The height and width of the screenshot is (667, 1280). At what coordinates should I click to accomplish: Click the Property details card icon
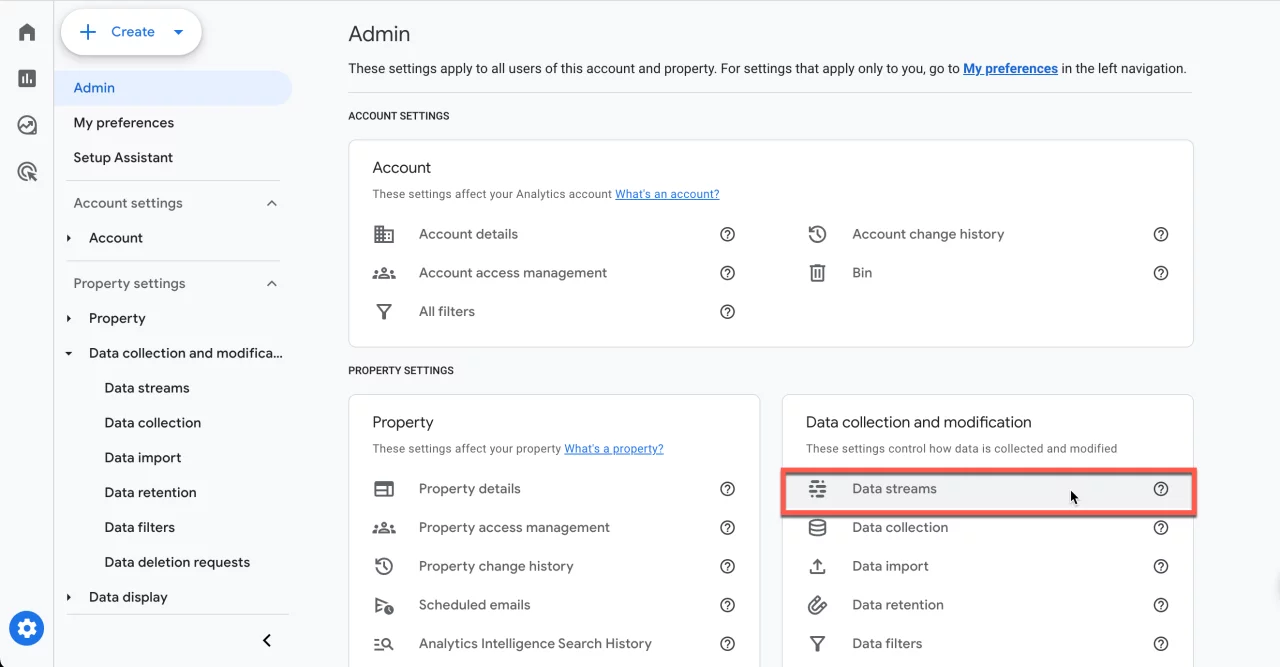[384, 489]
